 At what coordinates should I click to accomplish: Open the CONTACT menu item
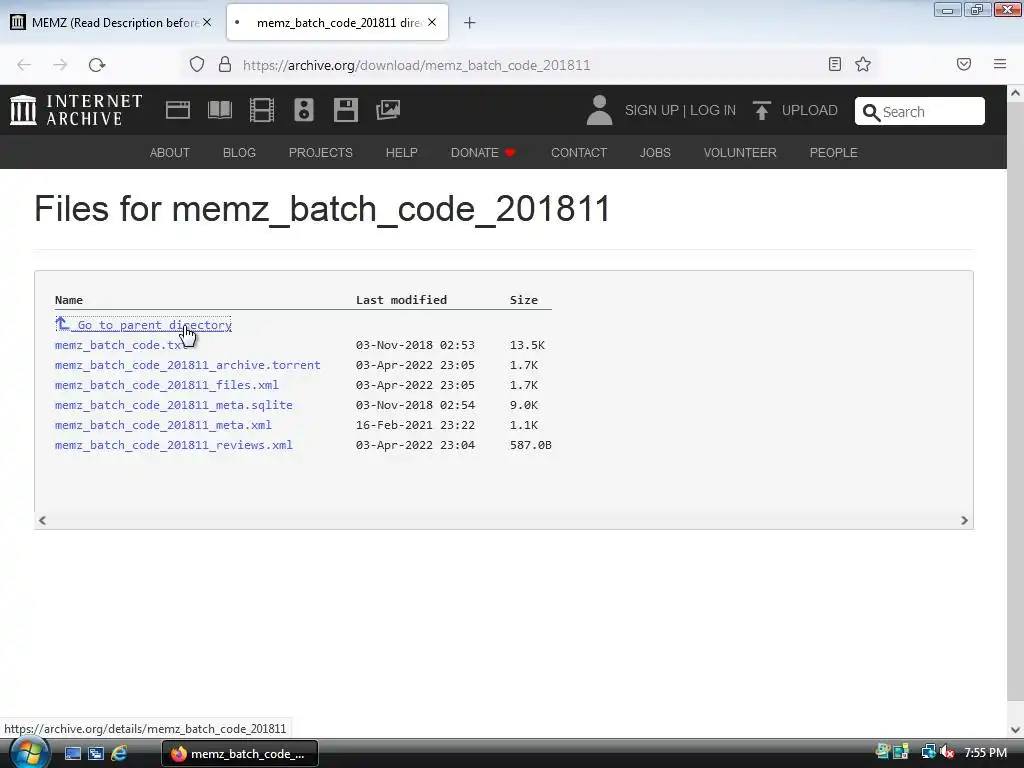coord(579,152)
